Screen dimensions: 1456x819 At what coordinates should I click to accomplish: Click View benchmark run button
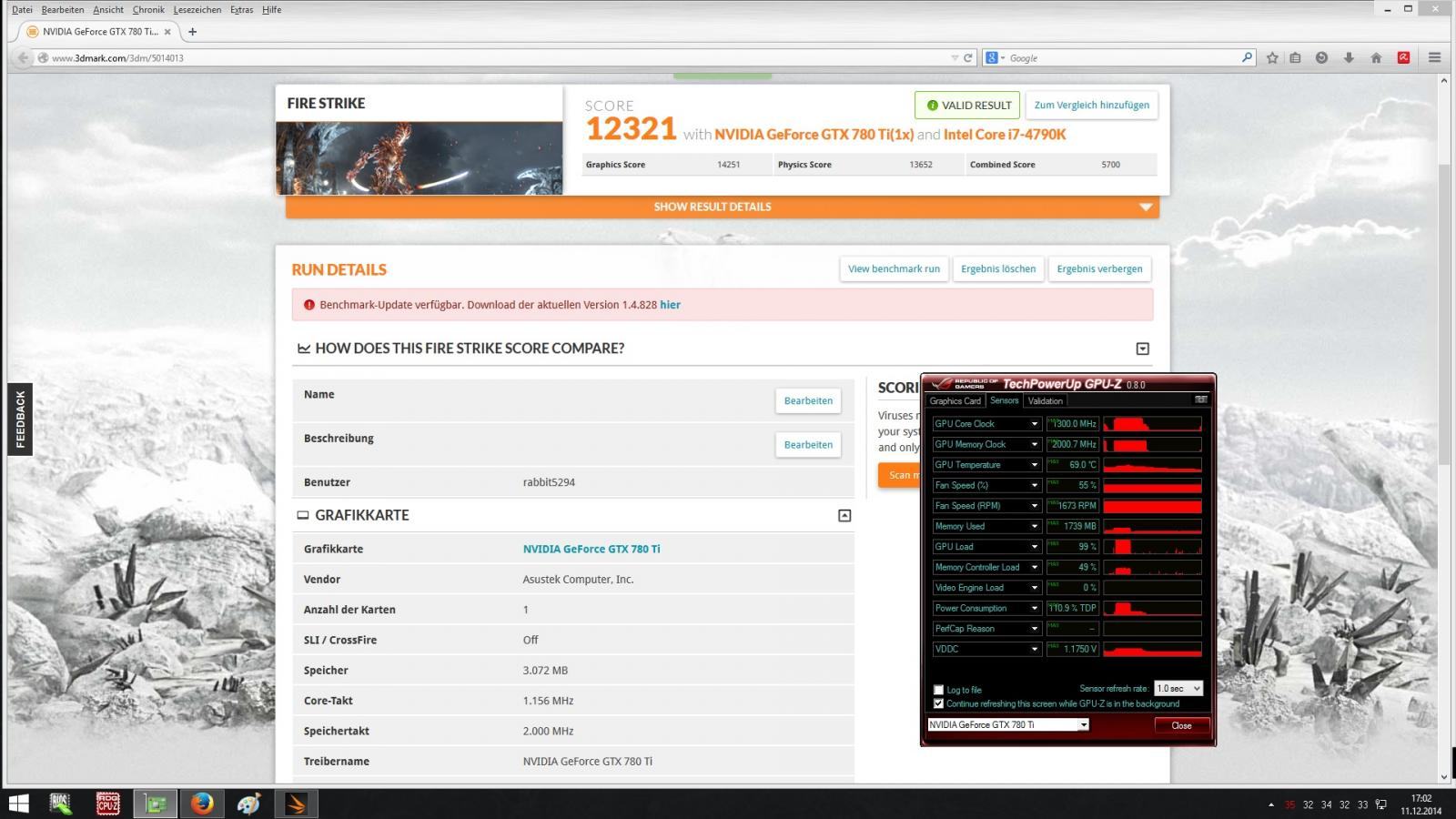[x=894, y=268]
